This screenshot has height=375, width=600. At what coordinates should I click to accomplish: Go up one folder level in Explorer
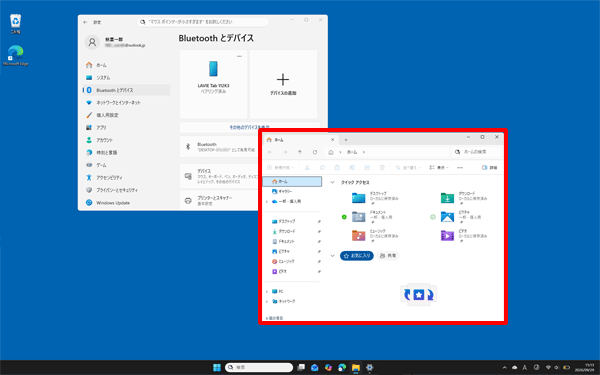(x=300, y=152)
